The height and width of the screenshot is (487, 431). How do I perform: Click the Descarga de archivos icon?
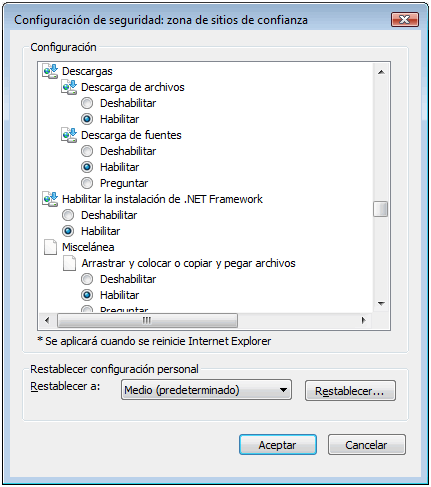pos(69,87)
